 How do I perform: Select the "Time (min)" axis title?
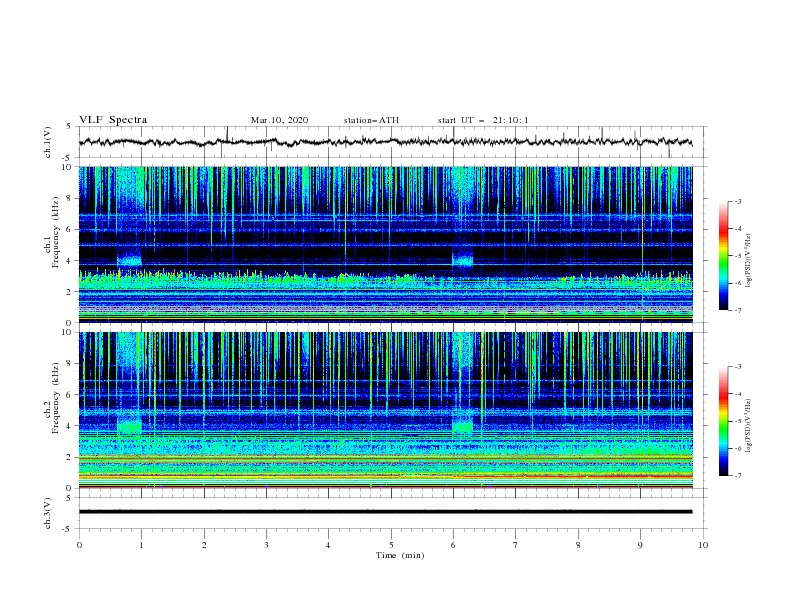[400, 555]
